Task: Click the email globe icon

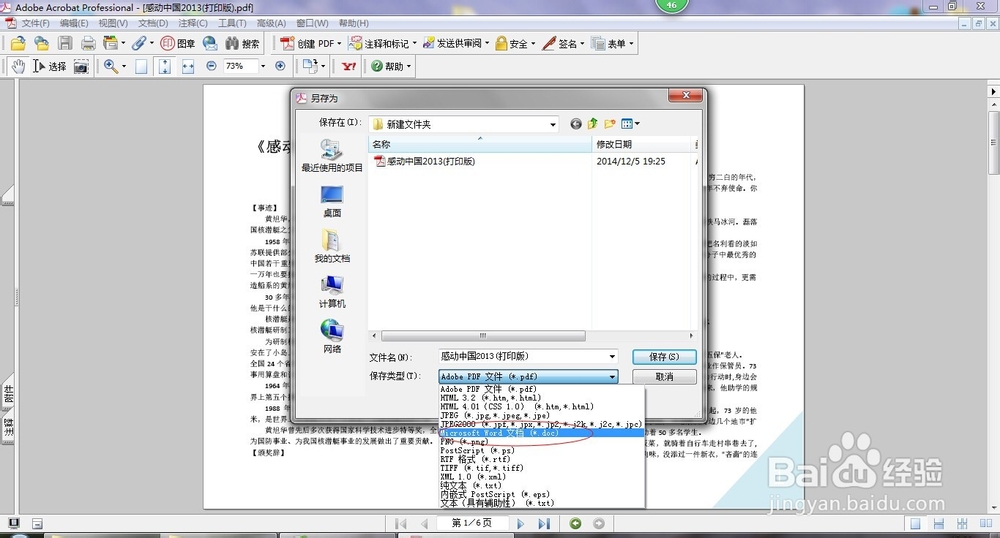Action: coord(210,43)
